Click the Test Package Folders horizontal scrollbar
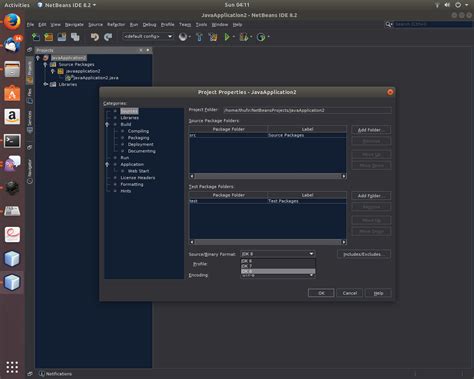The width and height of the screenshot is (474, 379). (268, 242)
